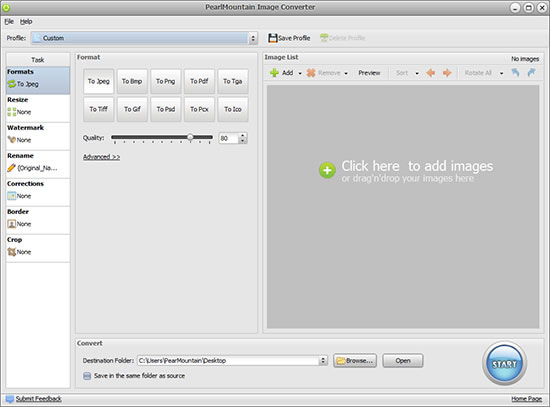Select the To Png format button
Screen dimensions: 550x407
coord(166,81)
